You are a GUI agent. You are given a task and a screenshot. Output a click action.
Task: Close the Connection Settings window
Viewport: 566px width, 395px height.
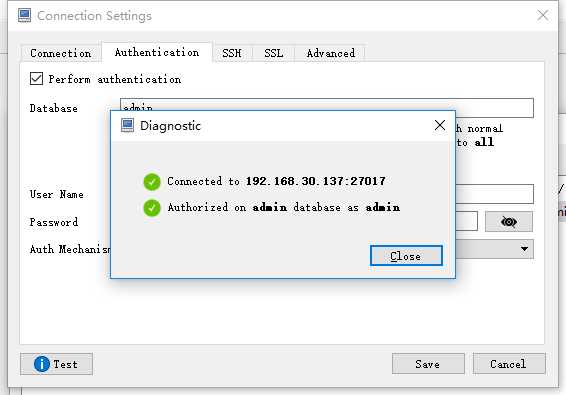pos(543,16)
